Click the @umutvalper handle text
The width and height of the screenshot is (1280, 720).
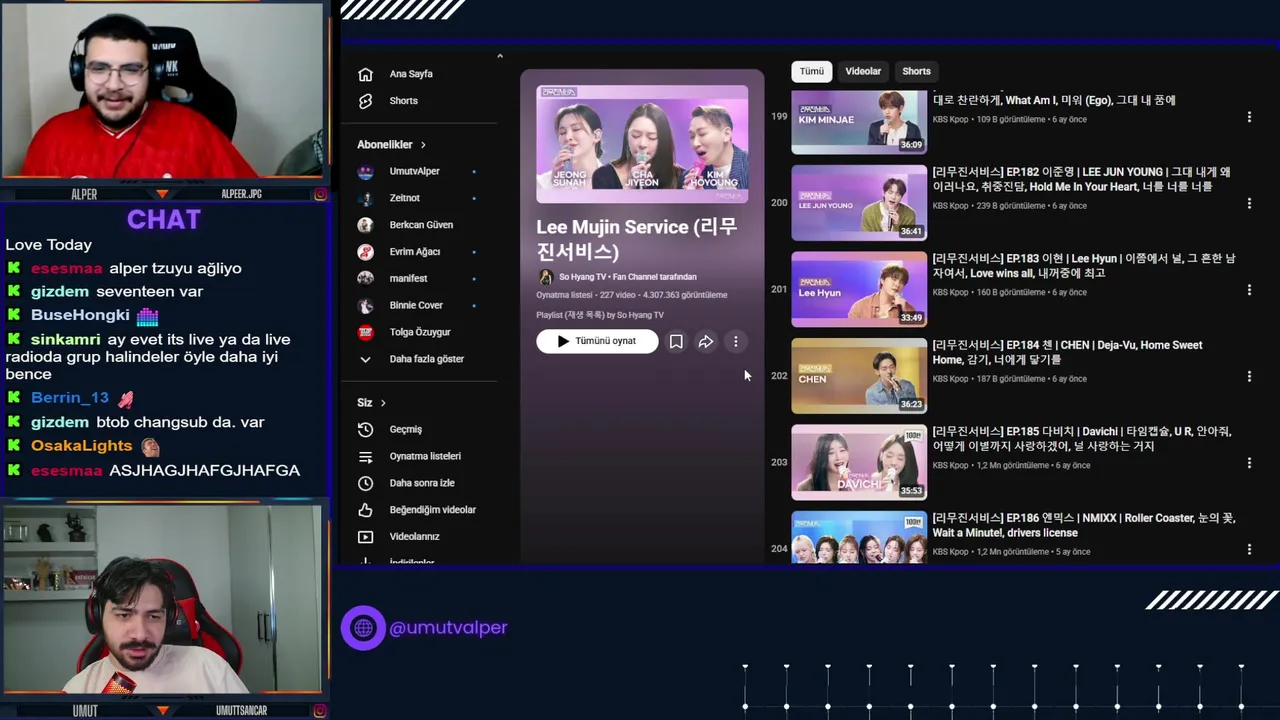click(x=448, y=628)
